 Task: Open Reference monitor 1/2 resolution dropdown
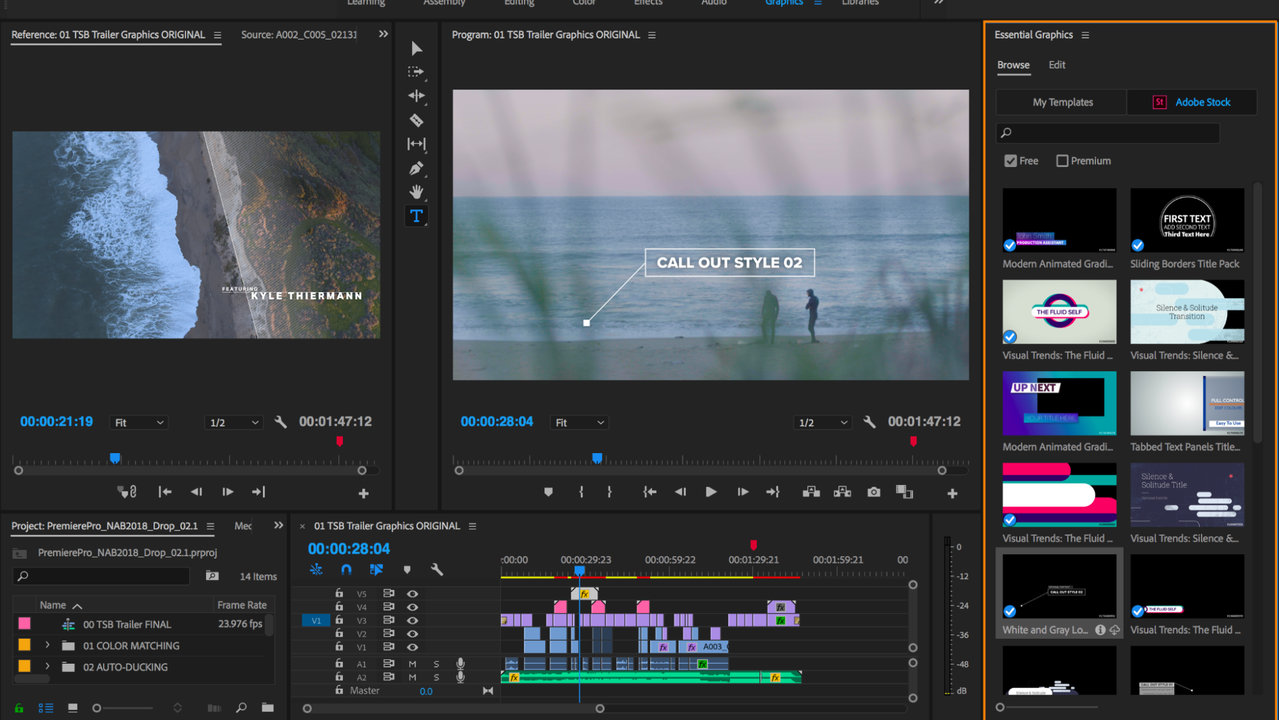[x=233, y=423]
